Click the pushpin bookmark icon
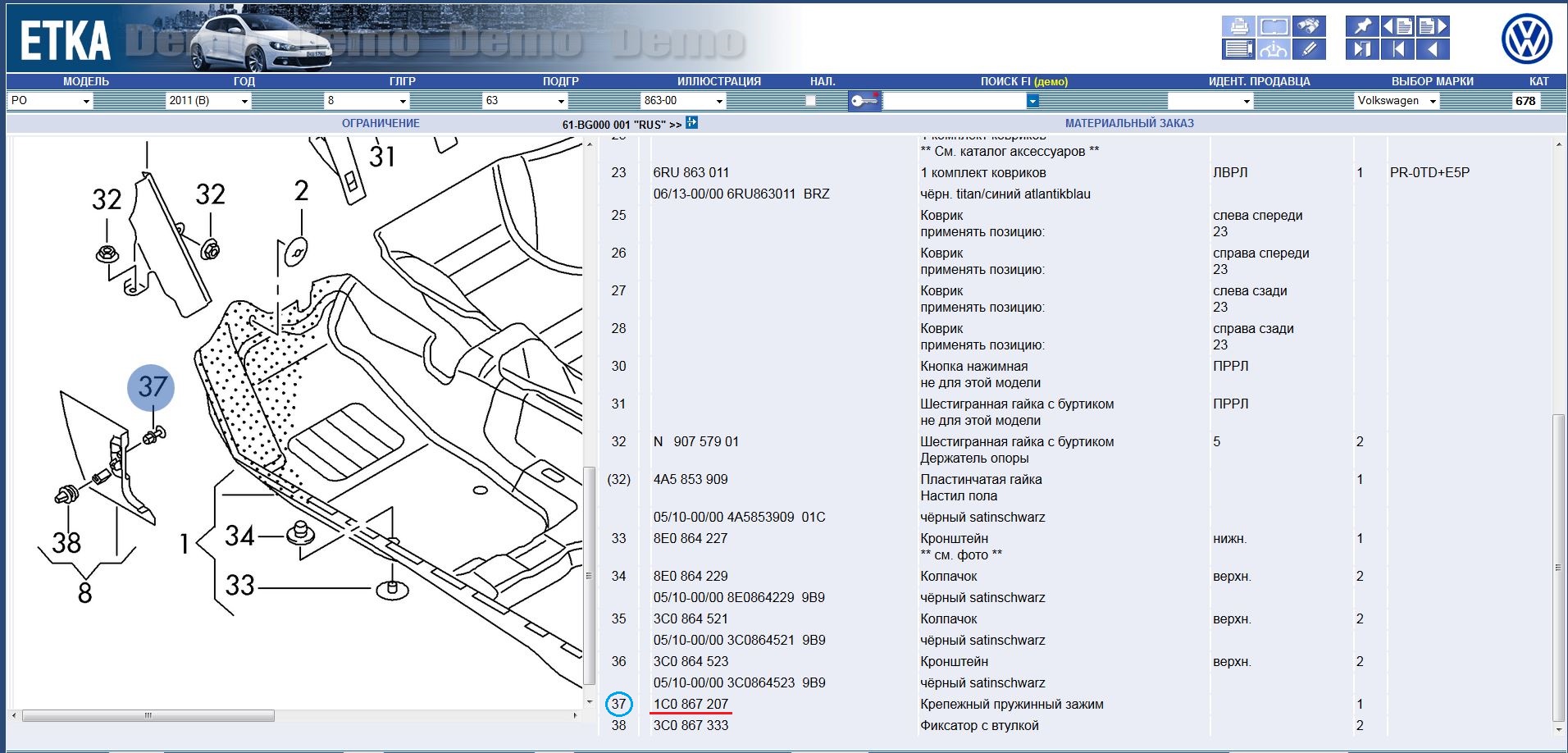 (x=1361, y=26)
